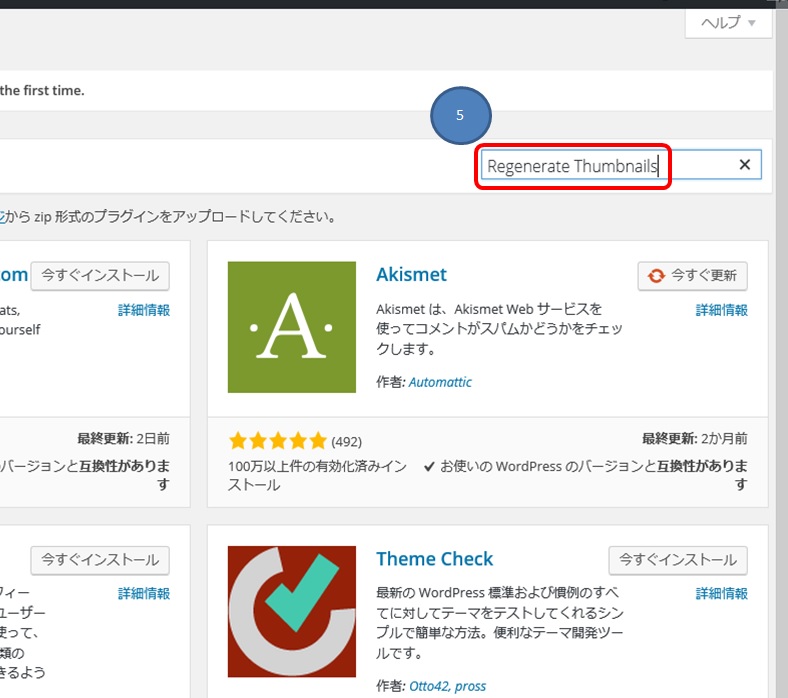Click the Theme Check plugin icon
The width and height of the screenshot is (788, 698).
[292, 611]
